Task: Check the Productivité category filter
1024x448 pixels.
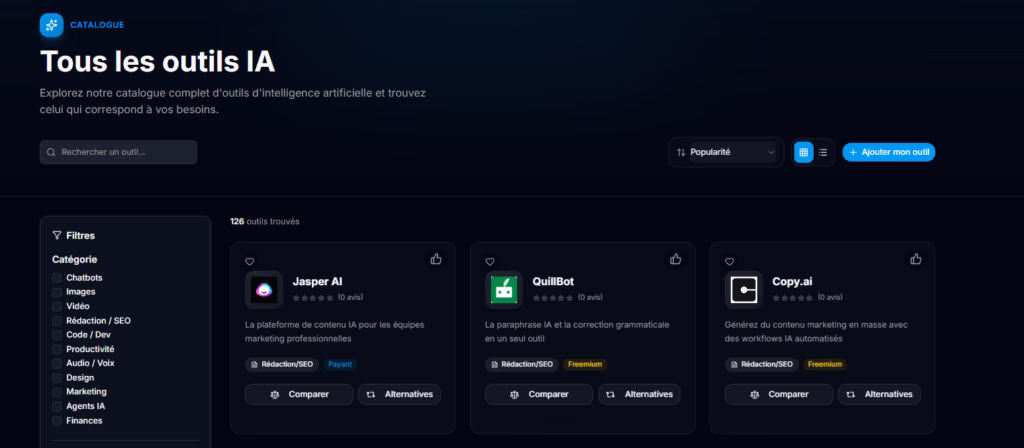Action: click(57, 349)
